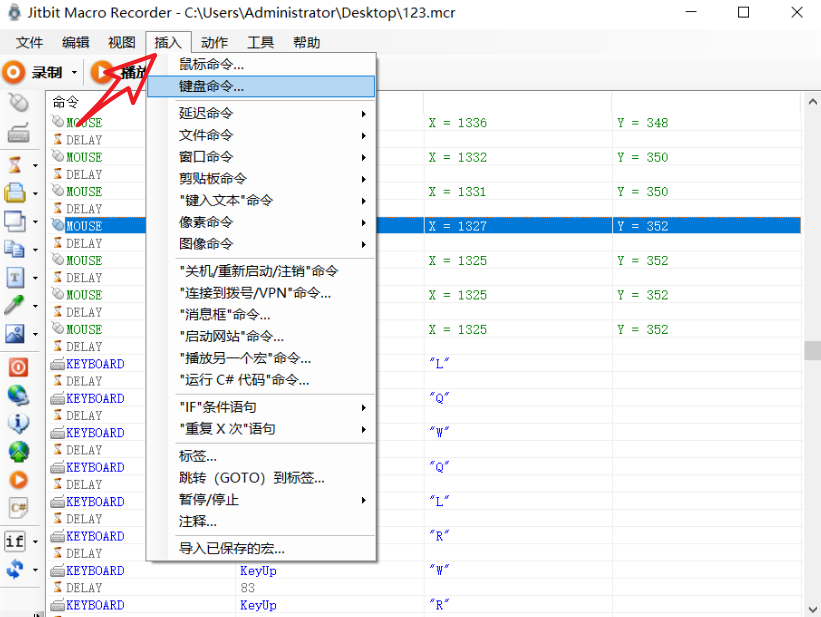Open dropdown arrow beside 'if' icon
Screen dimensions: 821x617
35,542
